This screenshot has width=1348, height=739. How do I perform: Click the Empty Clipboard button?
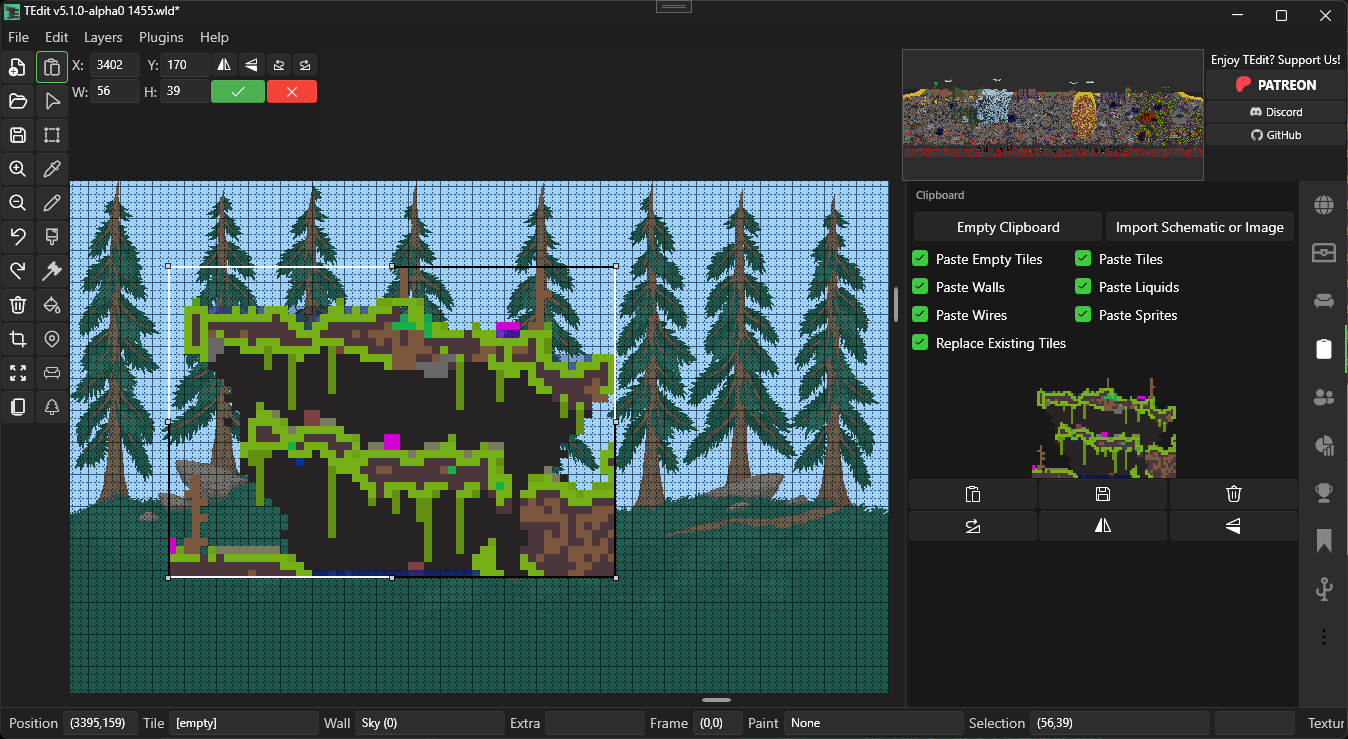coord(1007,227)
